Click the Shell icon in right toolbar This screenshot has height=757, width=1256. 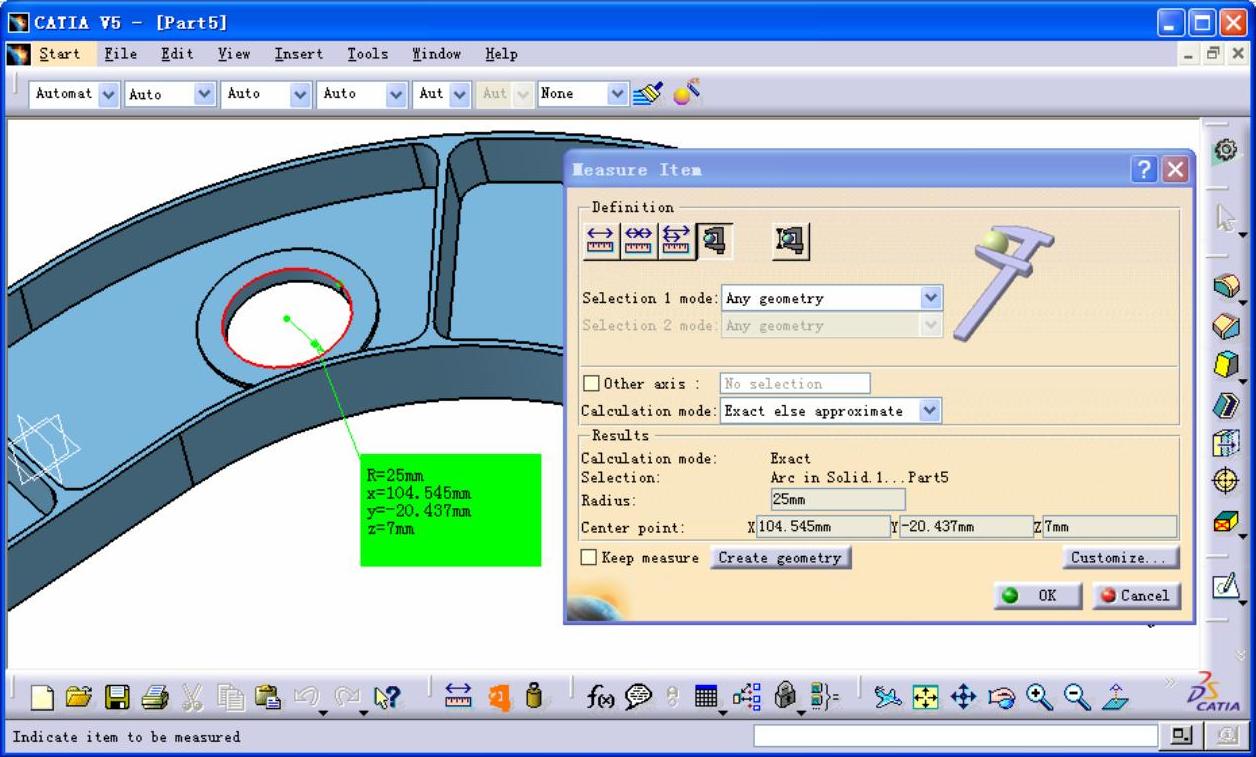tap(1225, 405)
